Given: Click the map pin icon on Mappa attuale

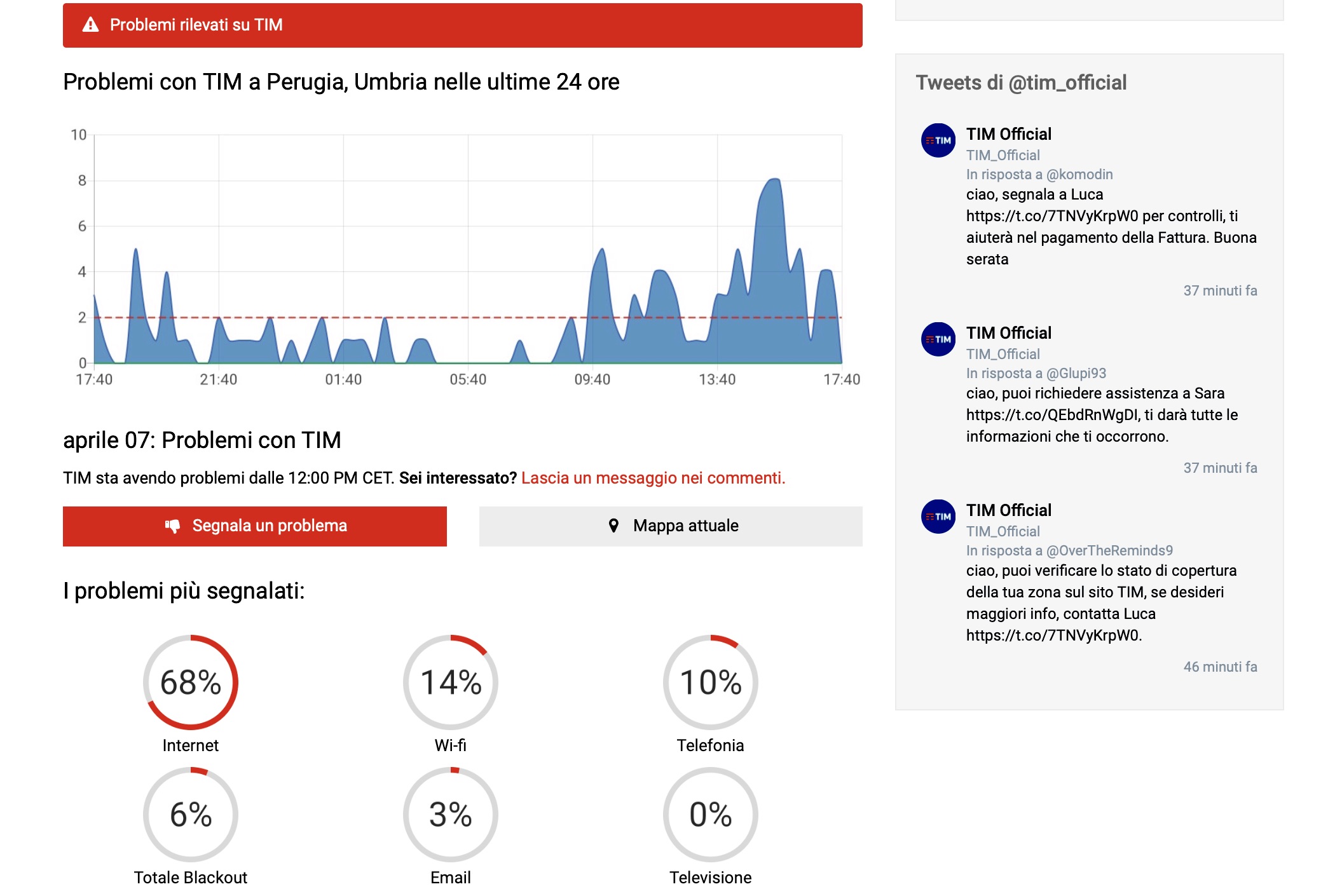Looking at the screenshot, I should (x=613, y=526).
